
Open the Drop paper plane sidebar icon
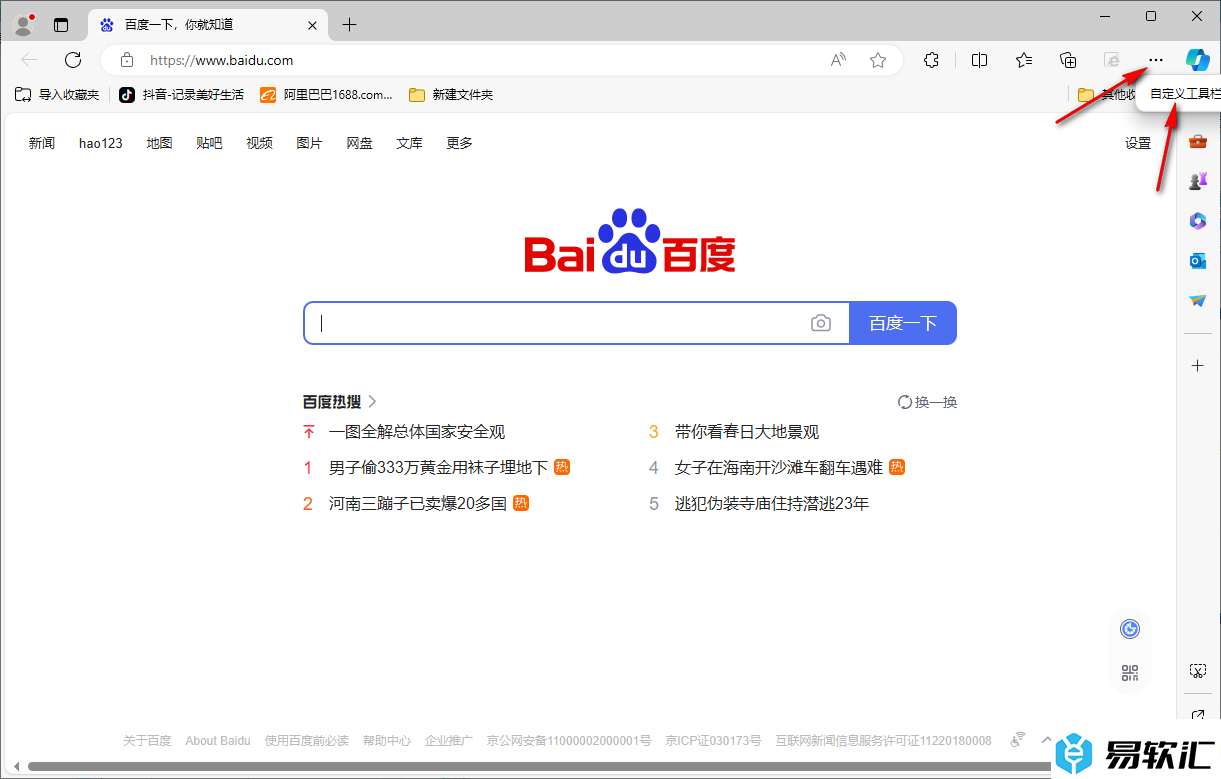click(1197, 300)
